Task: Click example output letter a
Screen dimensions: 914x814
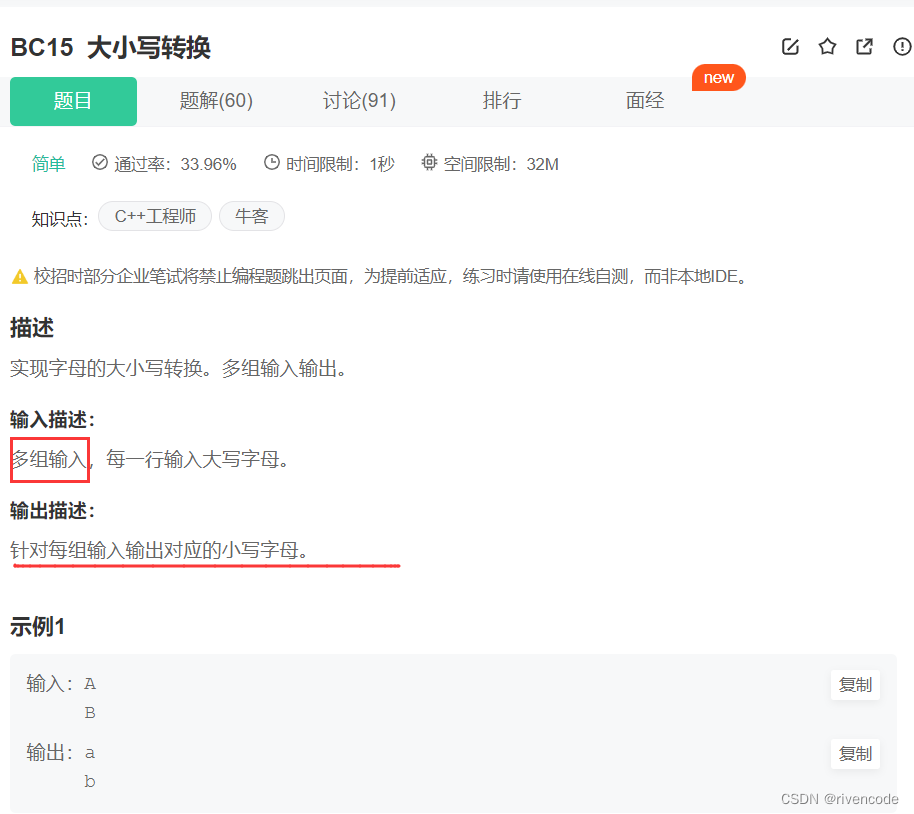Action: click(x=90, y=753)
